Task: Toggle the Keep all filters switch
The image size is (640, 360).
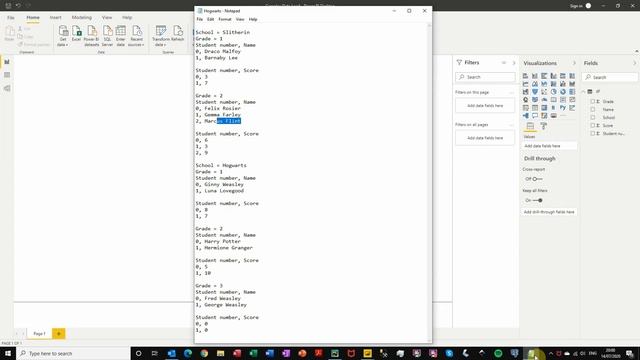Action: pyautogui.click(x=537, y=200)
